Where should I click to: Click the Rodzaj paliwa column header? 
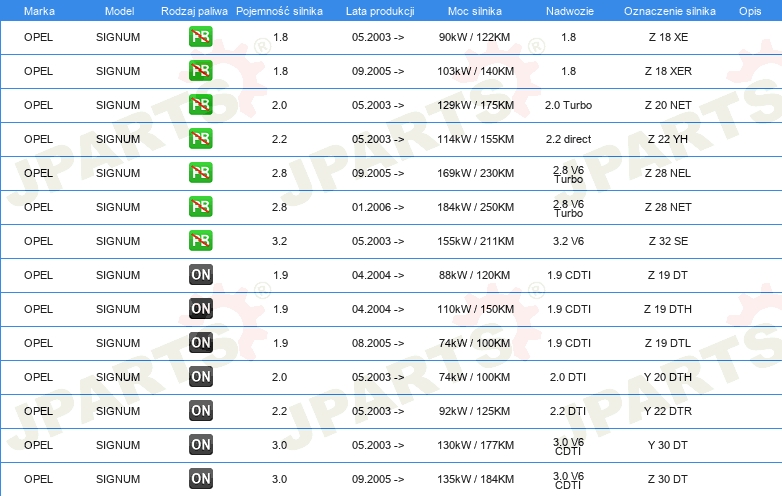click(194, 11)
